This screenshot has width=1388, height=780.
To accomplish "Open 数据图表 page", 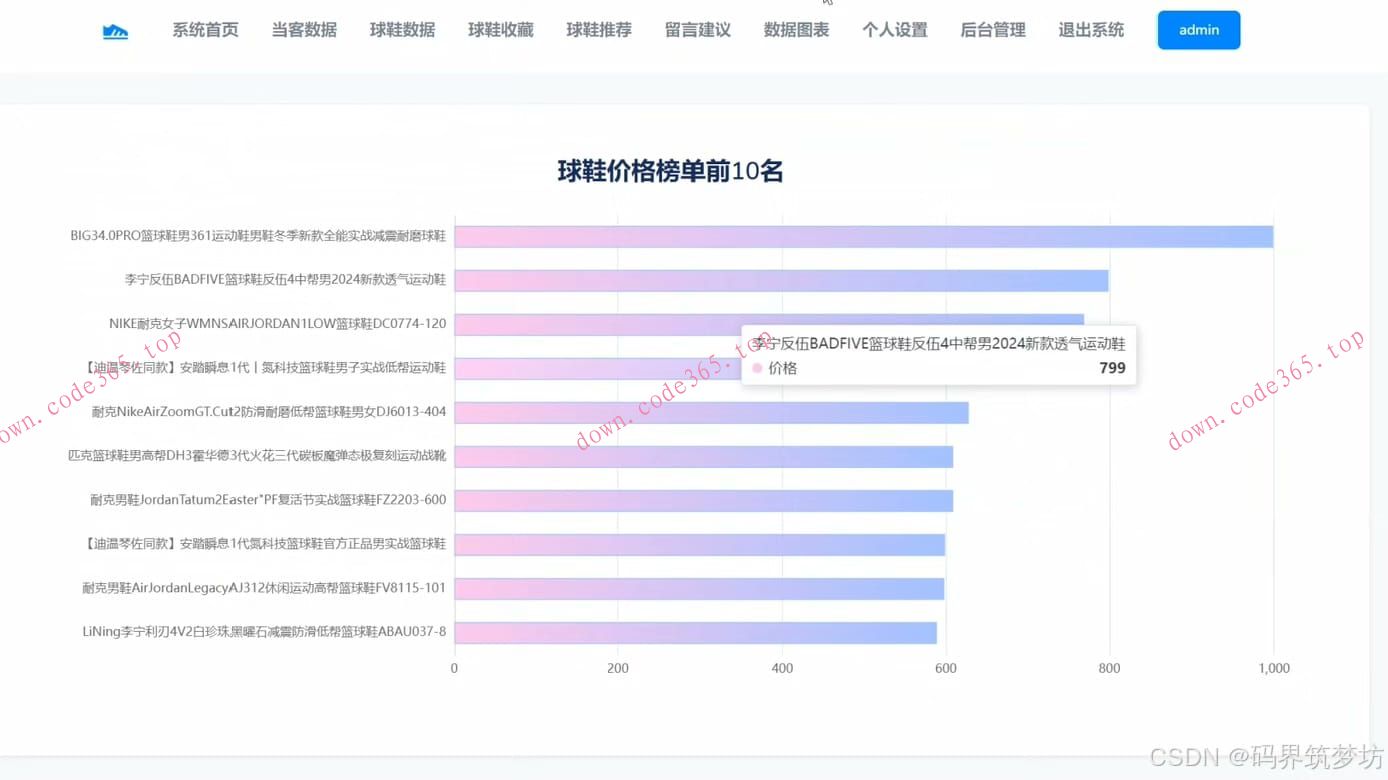I will 796,30.
